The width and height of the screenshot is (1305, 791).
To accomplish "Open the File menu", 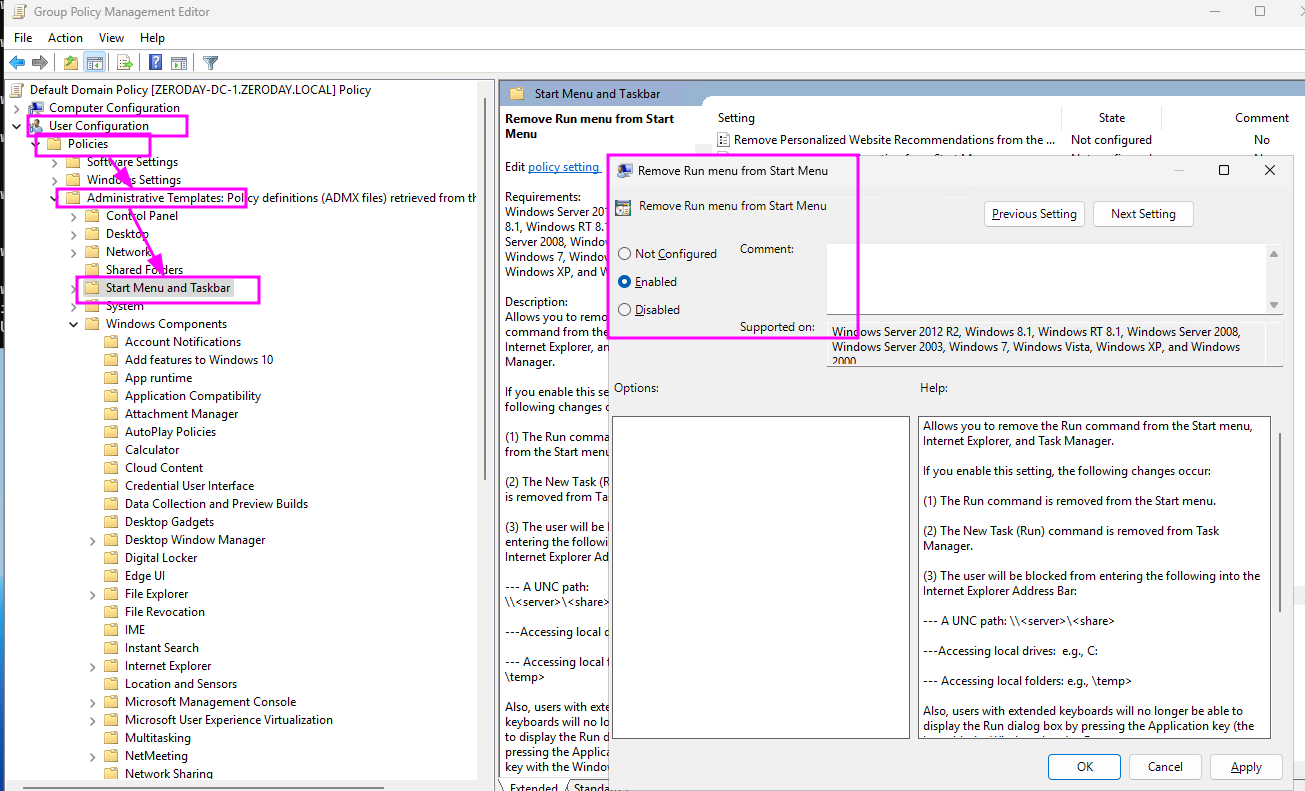I will (x=23, y=38).
